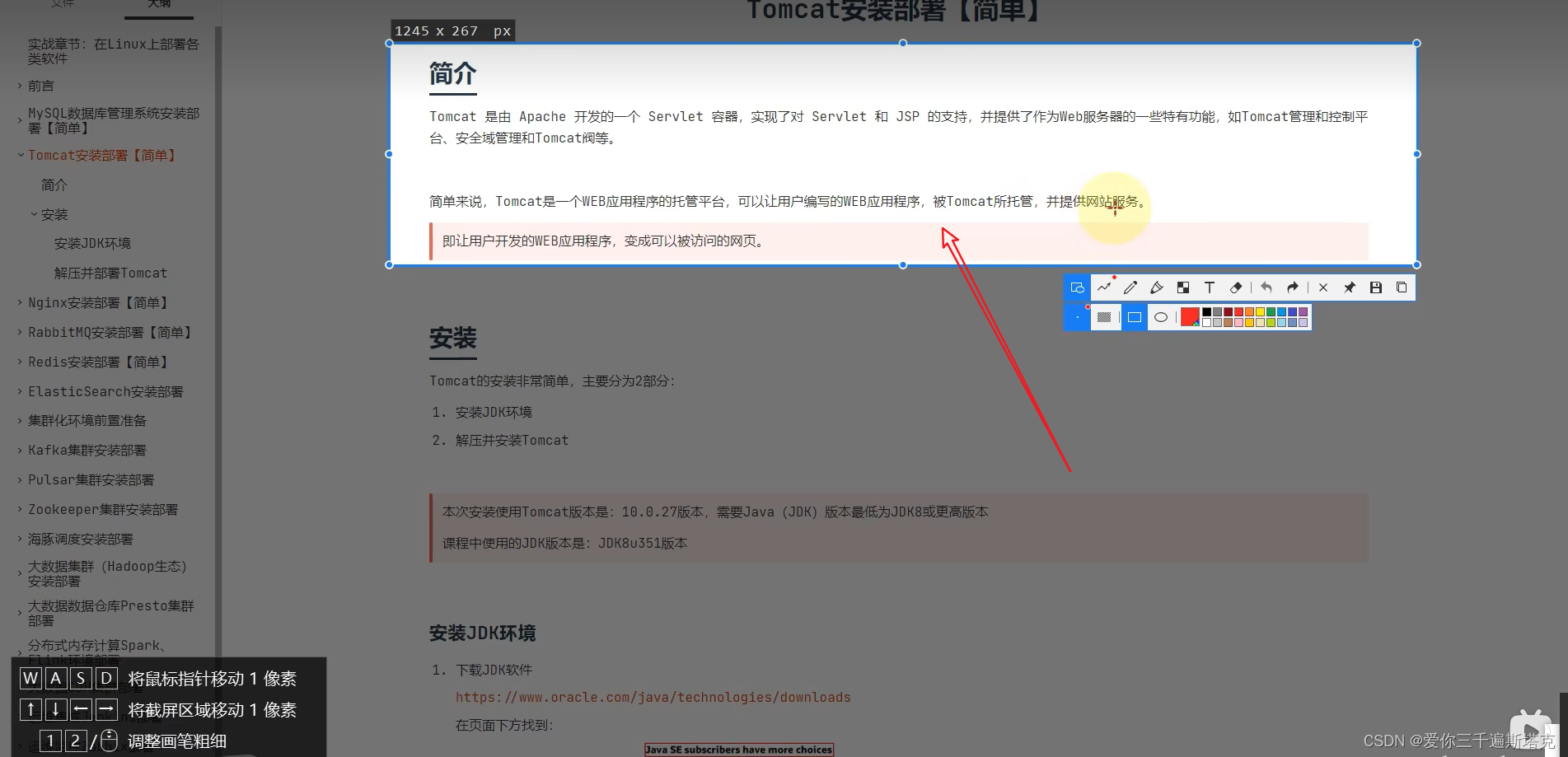
Task: Click the line 课程中使用的JDK版本是:JDK8u351版本
Action: [564, 543]
